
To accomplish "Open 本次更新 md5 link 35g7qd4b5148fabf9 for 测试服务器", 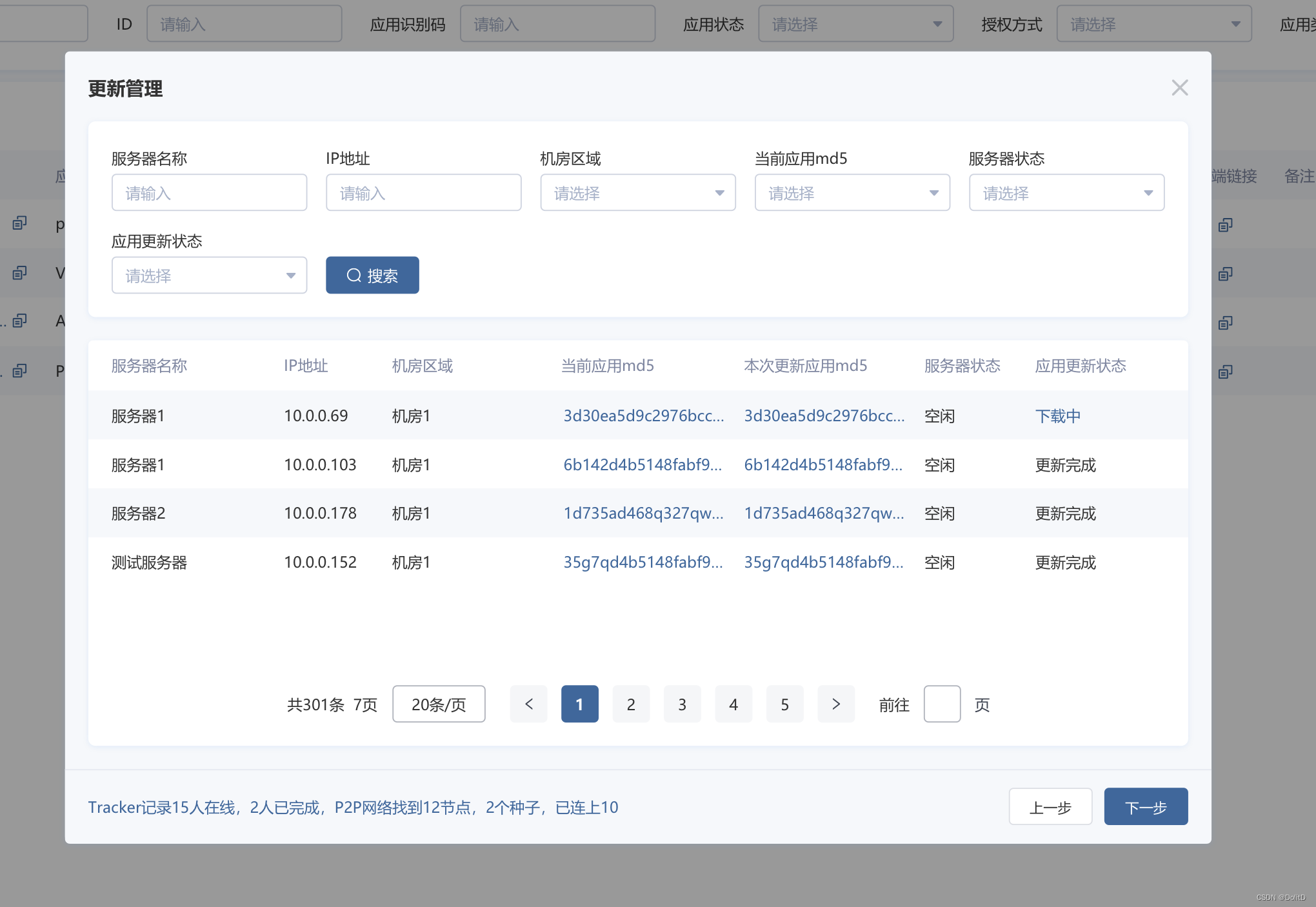I will coord(824,563).
